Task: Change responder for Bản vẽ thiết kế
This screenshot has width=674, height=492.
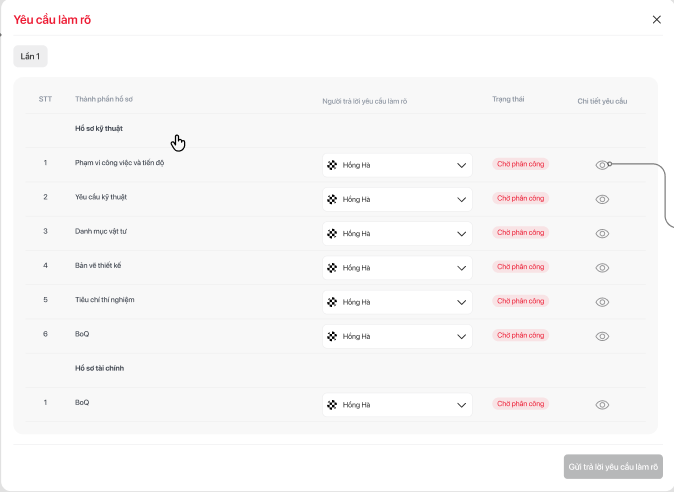Action: coord(397,268)
